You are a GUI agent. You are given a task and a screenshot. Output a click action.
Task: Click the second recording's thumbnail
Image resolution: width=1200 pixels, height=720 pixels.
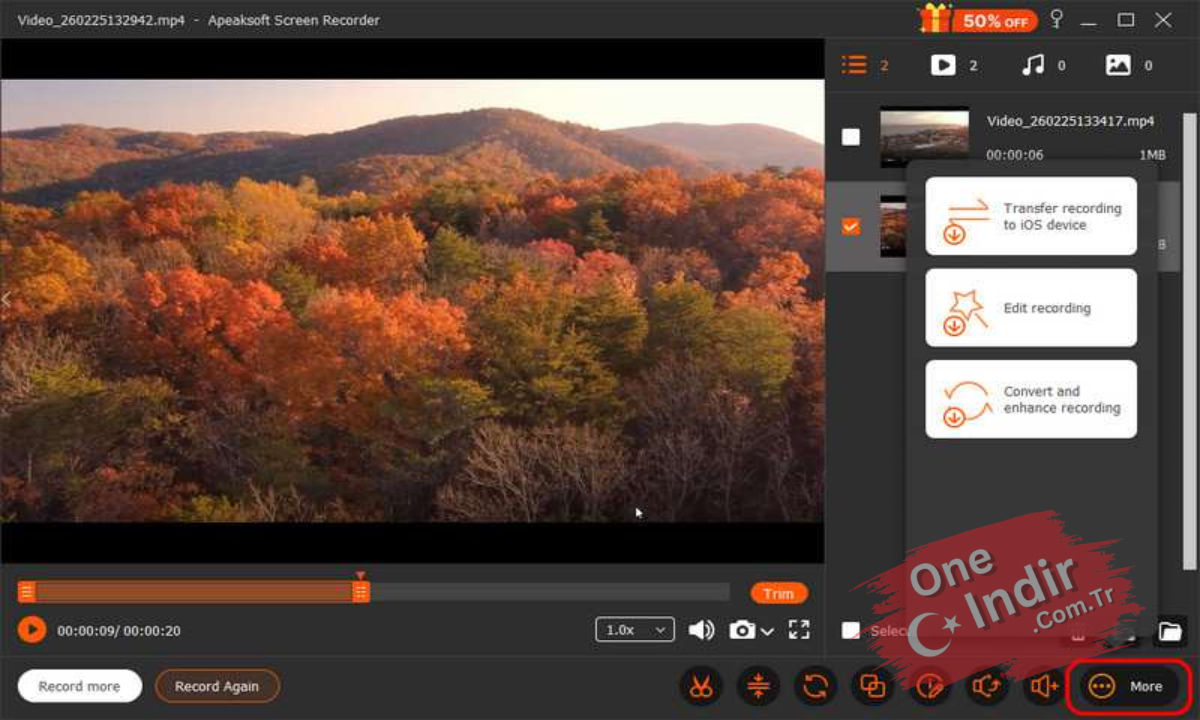(x=892, y=227)
